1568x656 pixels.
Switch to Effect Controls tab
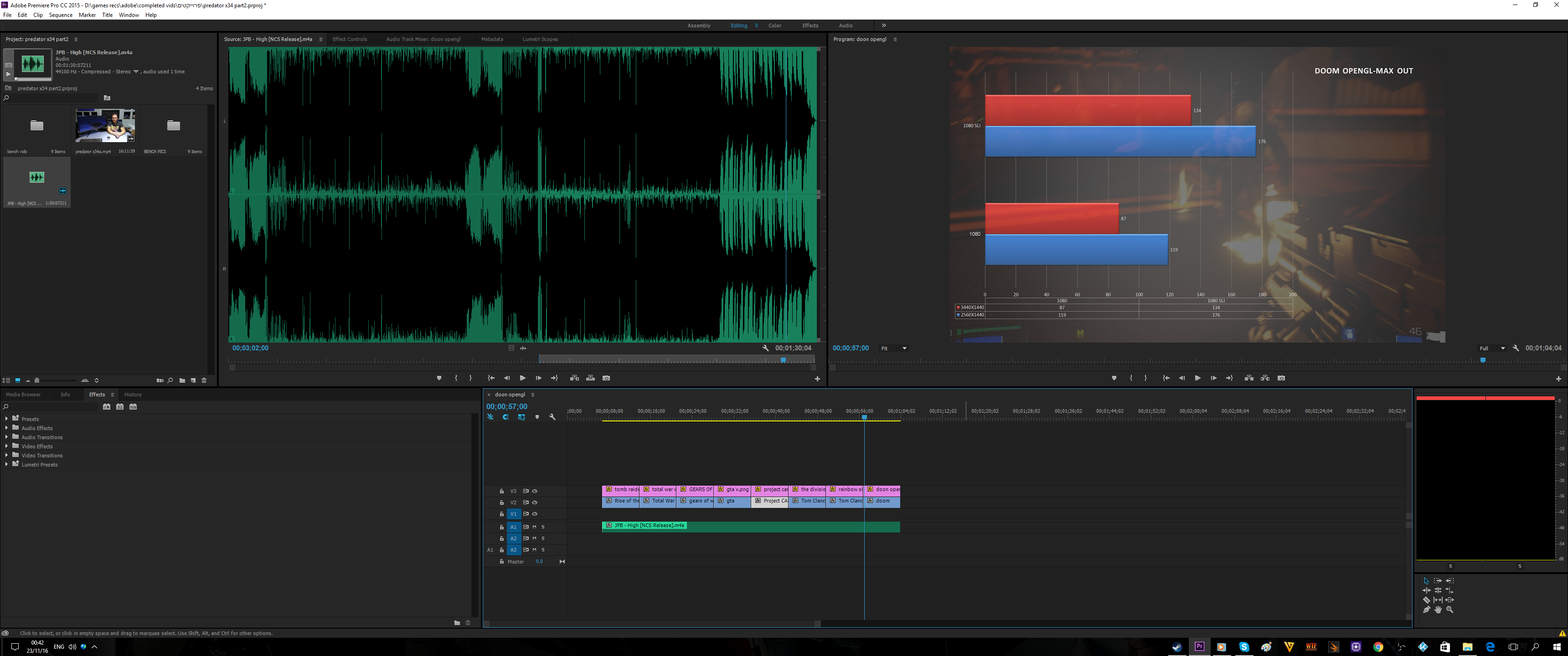click(350, 39)
